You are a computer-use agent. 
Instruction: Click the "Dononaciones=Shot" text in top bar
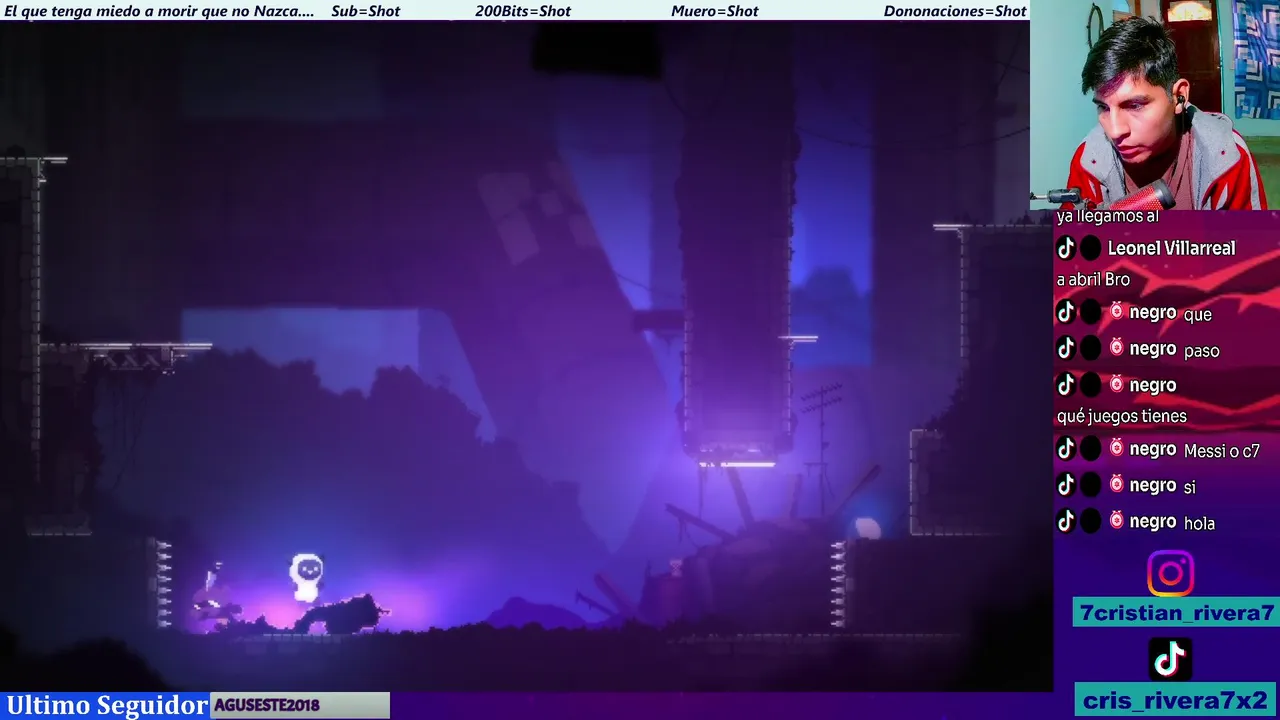[x=955, y=11]
